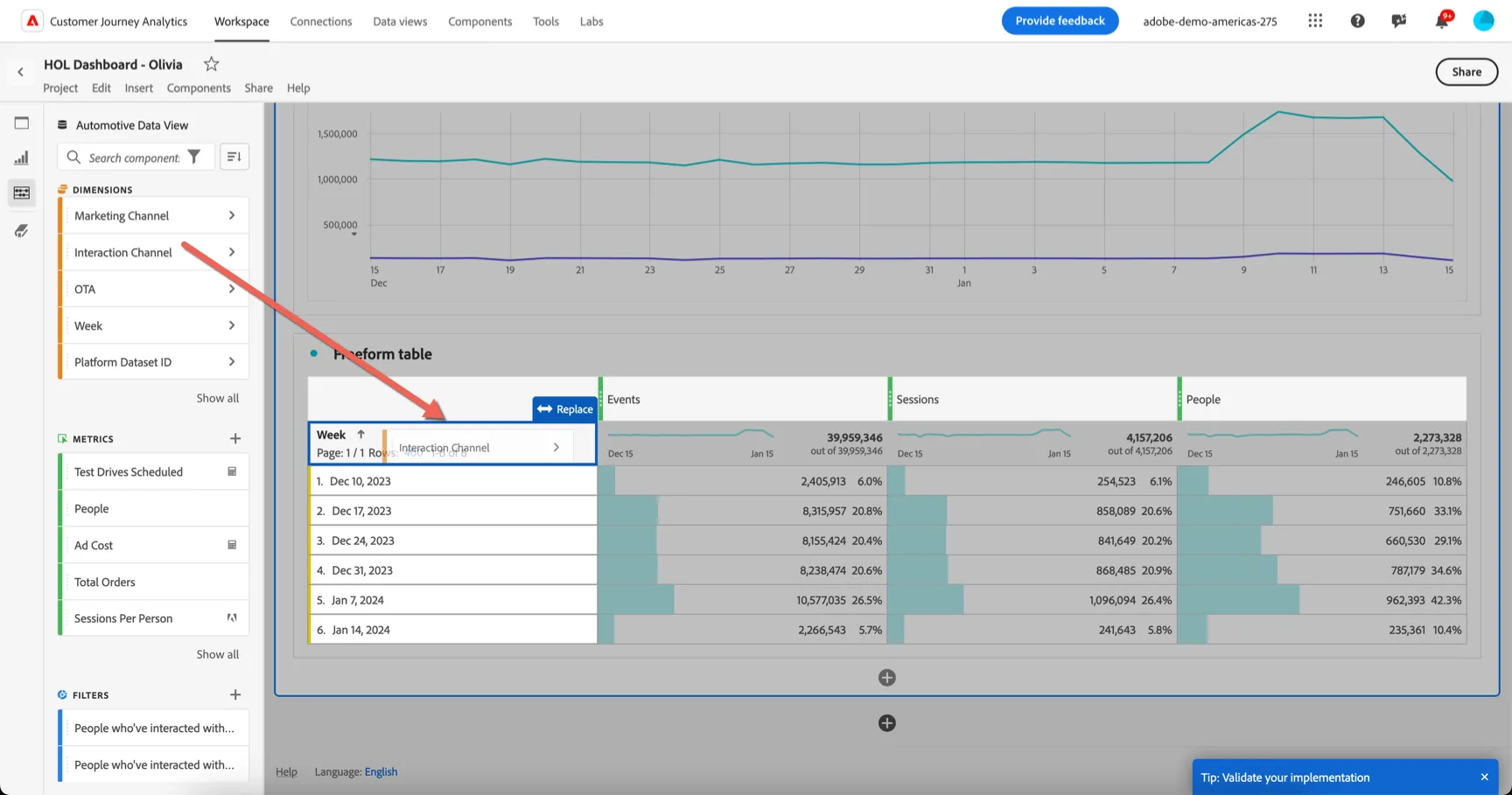Screen dimensions: 1512x795
Task: Expand the OTA dimension chevron
Action: (x=232, y=289)
